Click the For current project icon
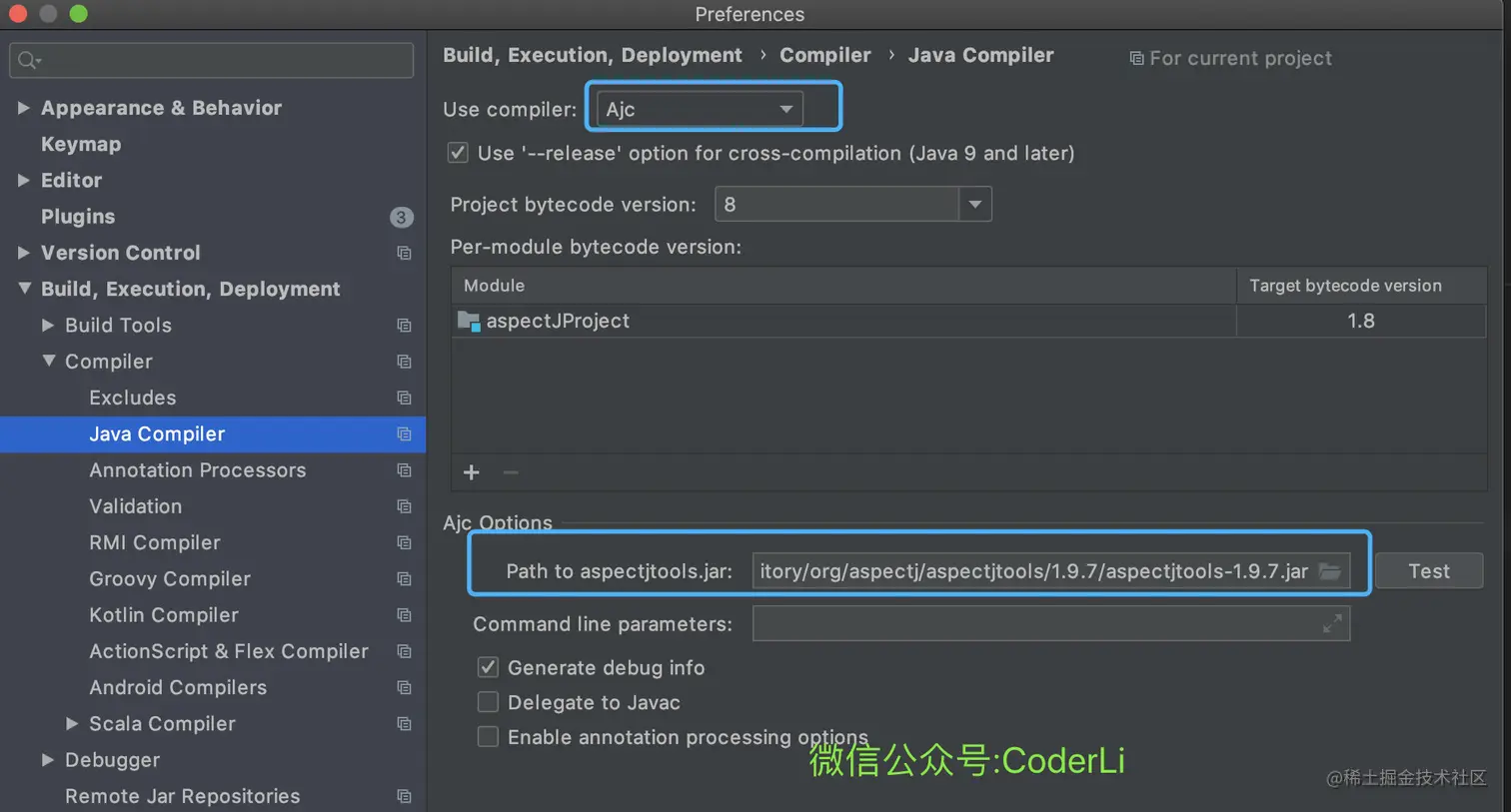This screenshot has height=812, width=1511. point(1137,58)
